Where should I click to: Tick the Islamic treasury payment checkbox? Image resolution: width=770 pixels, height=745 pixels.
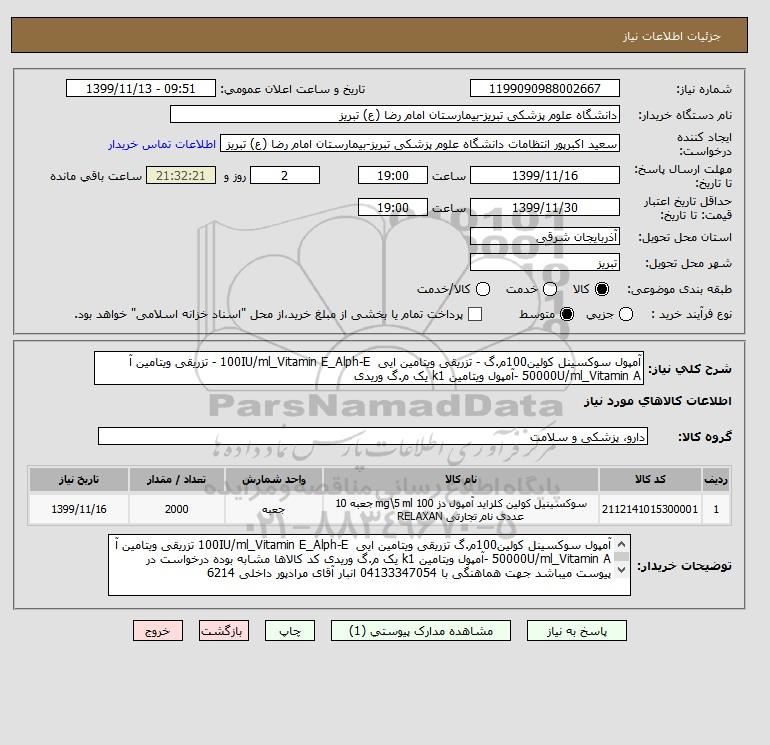click(x=475, y=314)
